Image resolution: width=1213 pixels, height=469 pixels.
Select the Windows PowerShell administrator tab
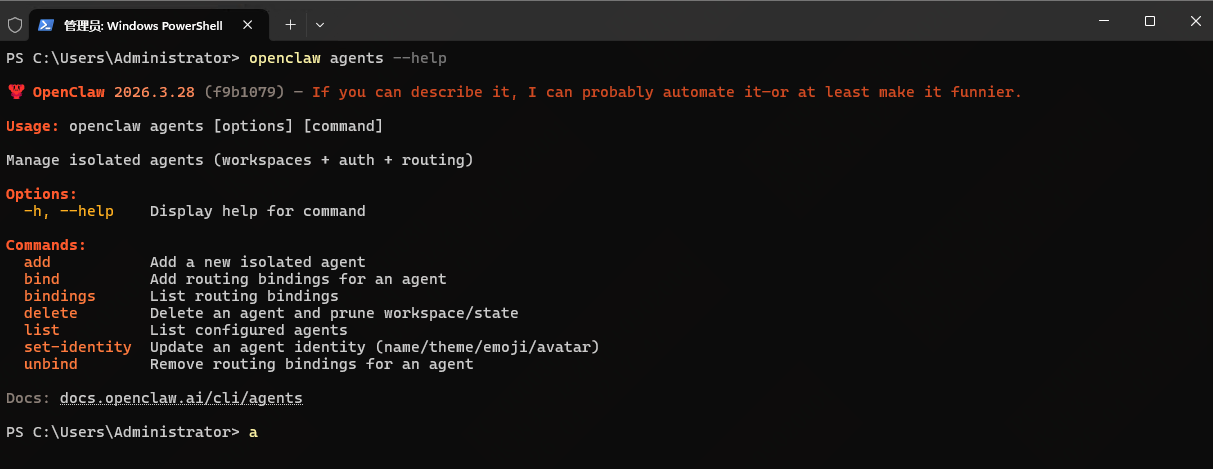[x=150, y=24]
